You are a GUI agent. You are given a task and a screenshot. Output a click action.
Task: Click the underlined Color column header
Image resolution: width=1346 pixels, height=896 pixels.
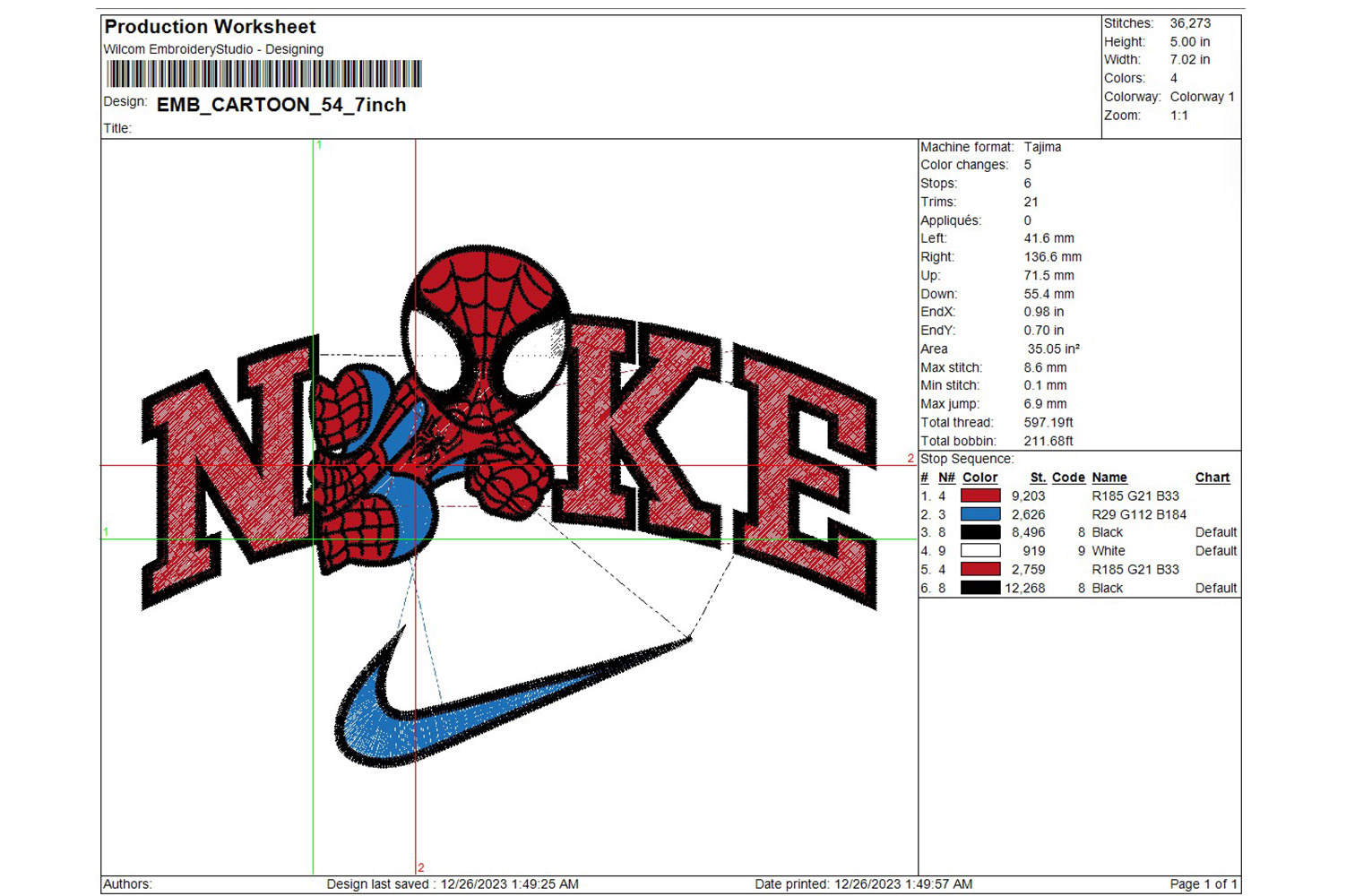tap(979, 478)
